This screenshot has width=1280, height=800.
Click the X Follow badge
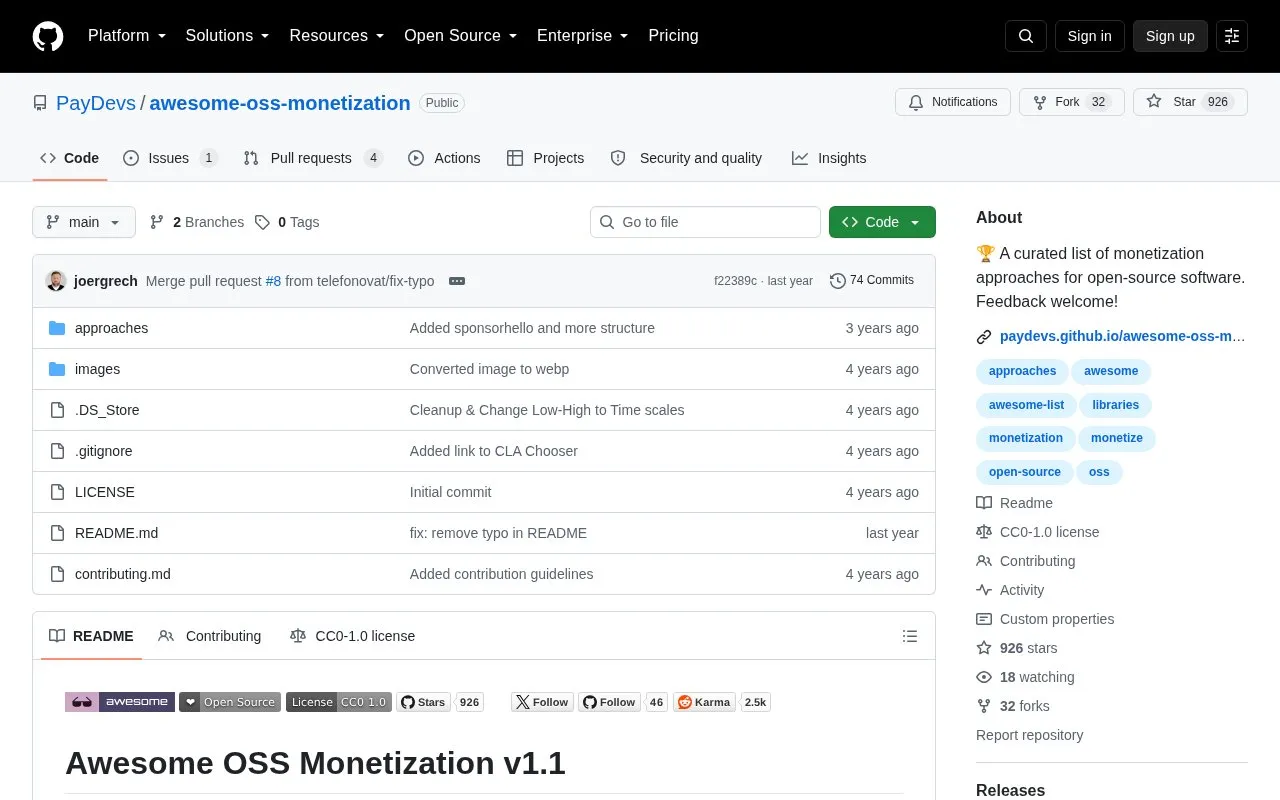542,702
